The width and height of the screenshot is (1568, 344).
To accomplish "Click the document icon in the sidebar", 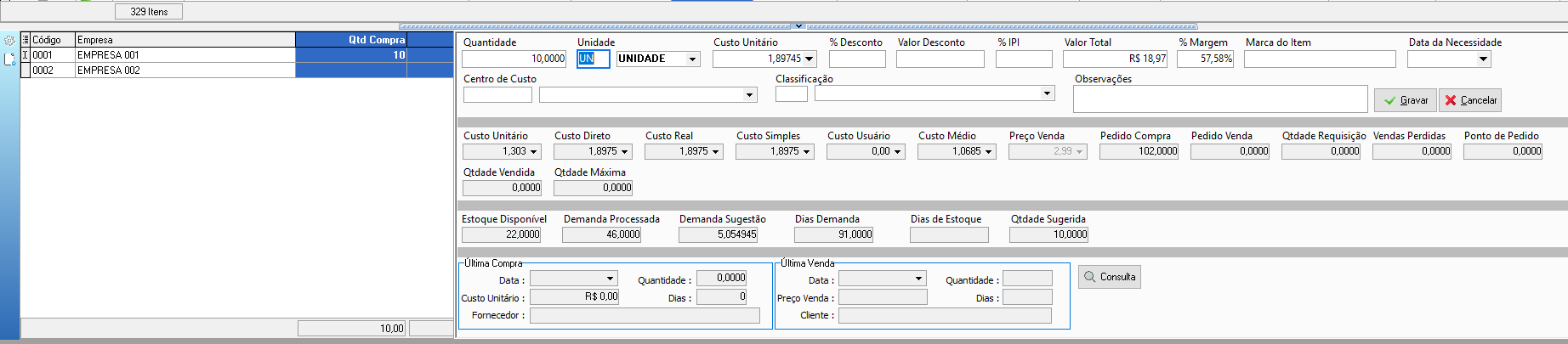I will pyautogui.click(x=9, y=59).
